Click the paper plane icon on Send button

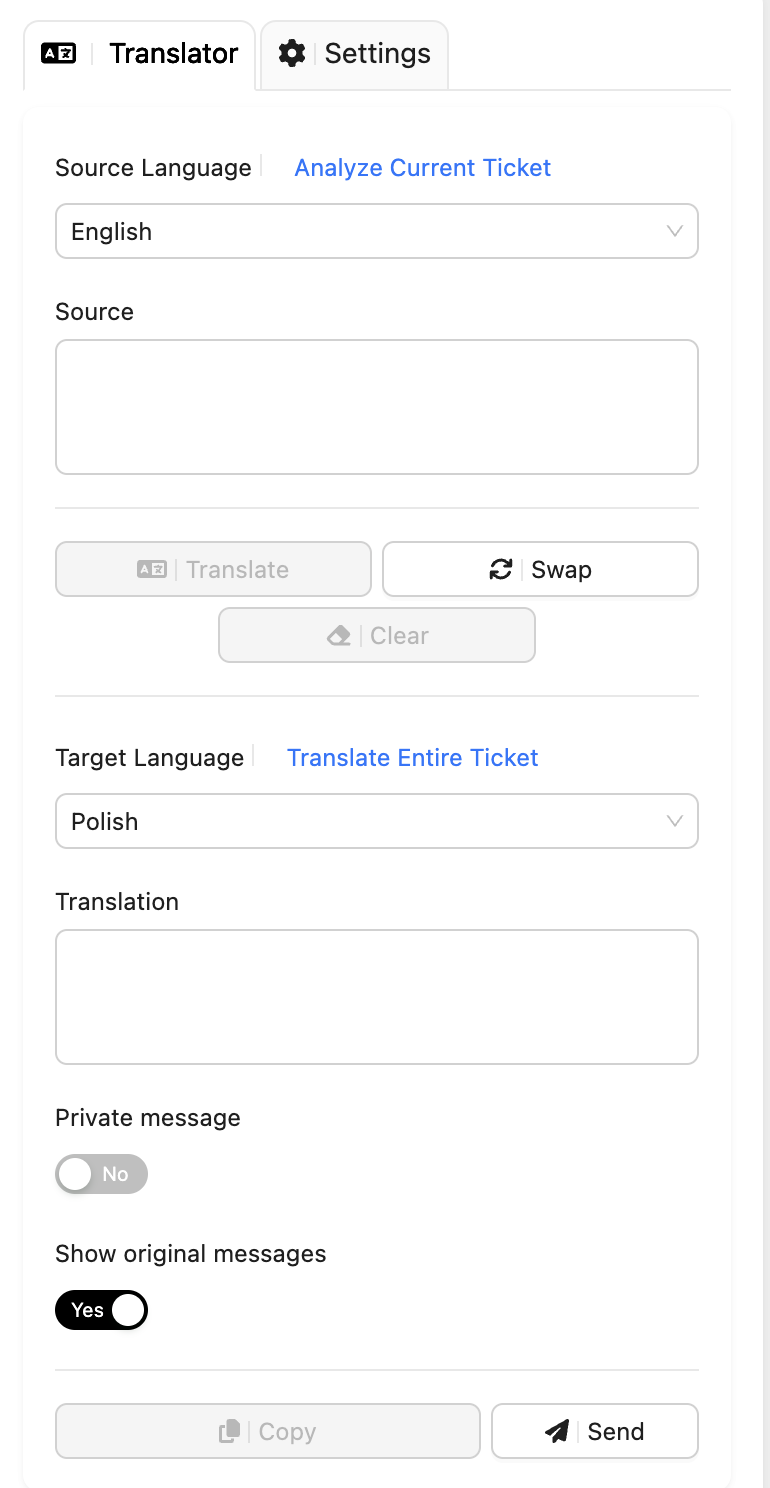557,1431
